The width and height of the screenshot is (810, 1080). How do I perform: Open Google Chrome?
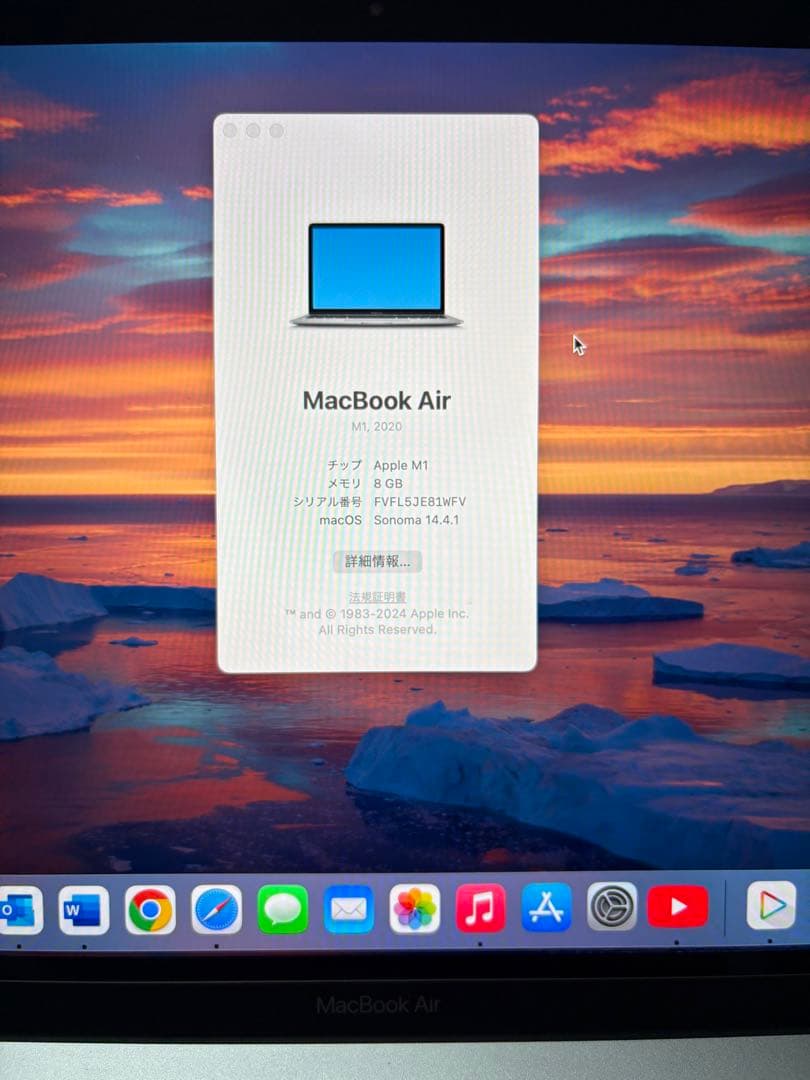(x=151, y=908)
